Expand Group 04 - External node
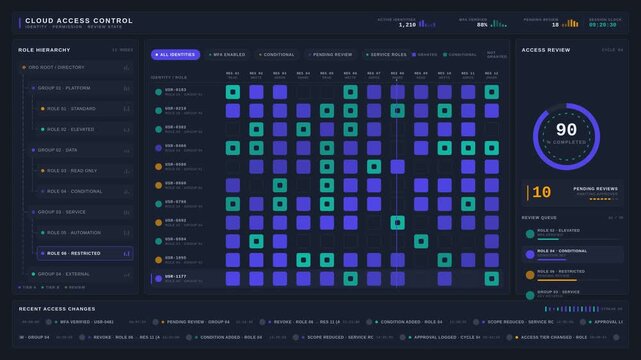 tap(81, 274)
